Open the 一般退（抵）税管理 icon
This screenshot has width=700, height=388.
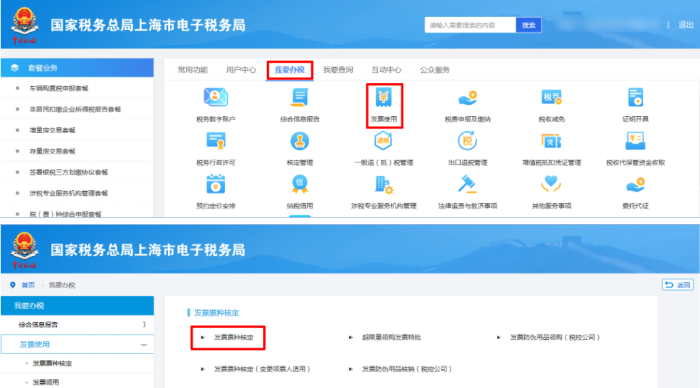pos(383,141)
